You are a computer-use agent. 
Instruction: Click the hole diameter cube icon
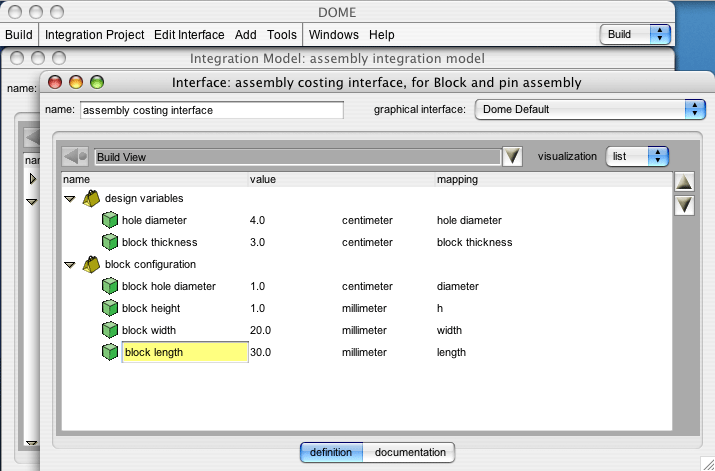coord(109,220)
